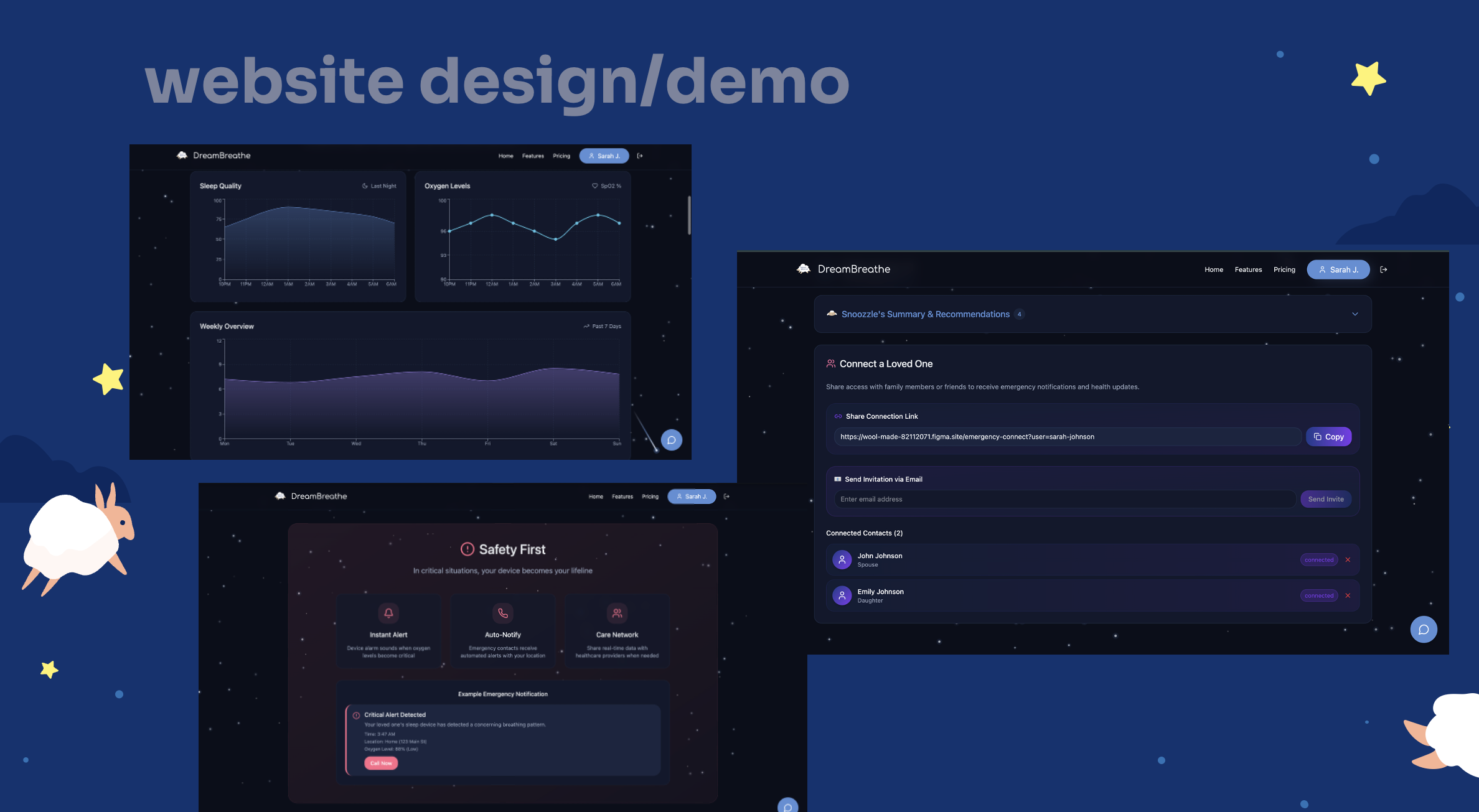Open Sarah J. profile in dashboard header
The width and height of the screenshot is (1479, 812).
[604, 156]
